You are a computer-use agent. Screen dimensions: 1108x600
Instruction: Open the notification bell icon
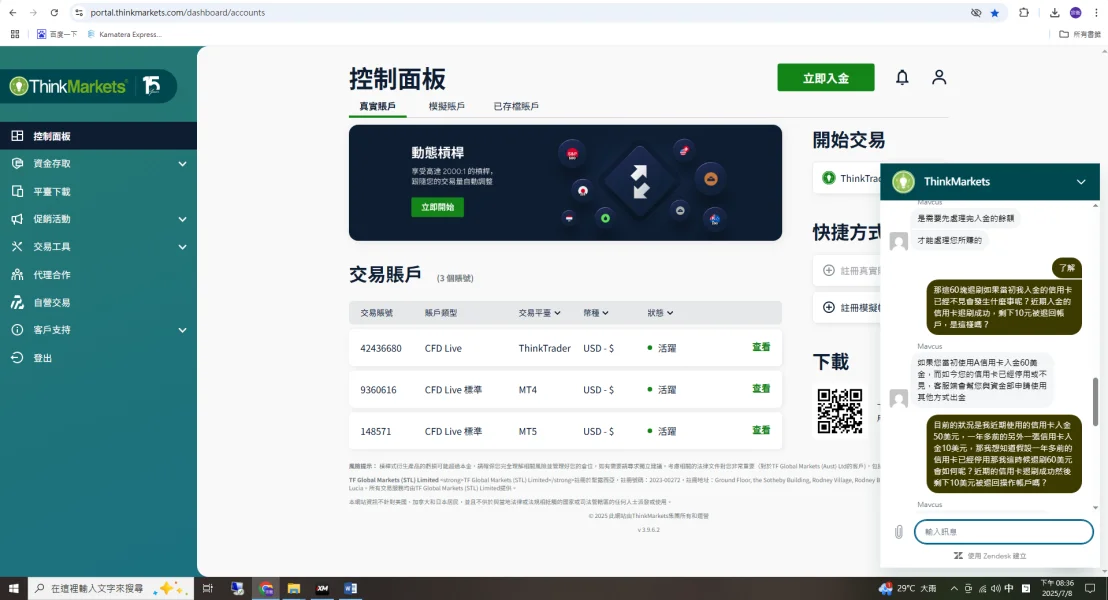pyautogui.click(x=902, y=77)
